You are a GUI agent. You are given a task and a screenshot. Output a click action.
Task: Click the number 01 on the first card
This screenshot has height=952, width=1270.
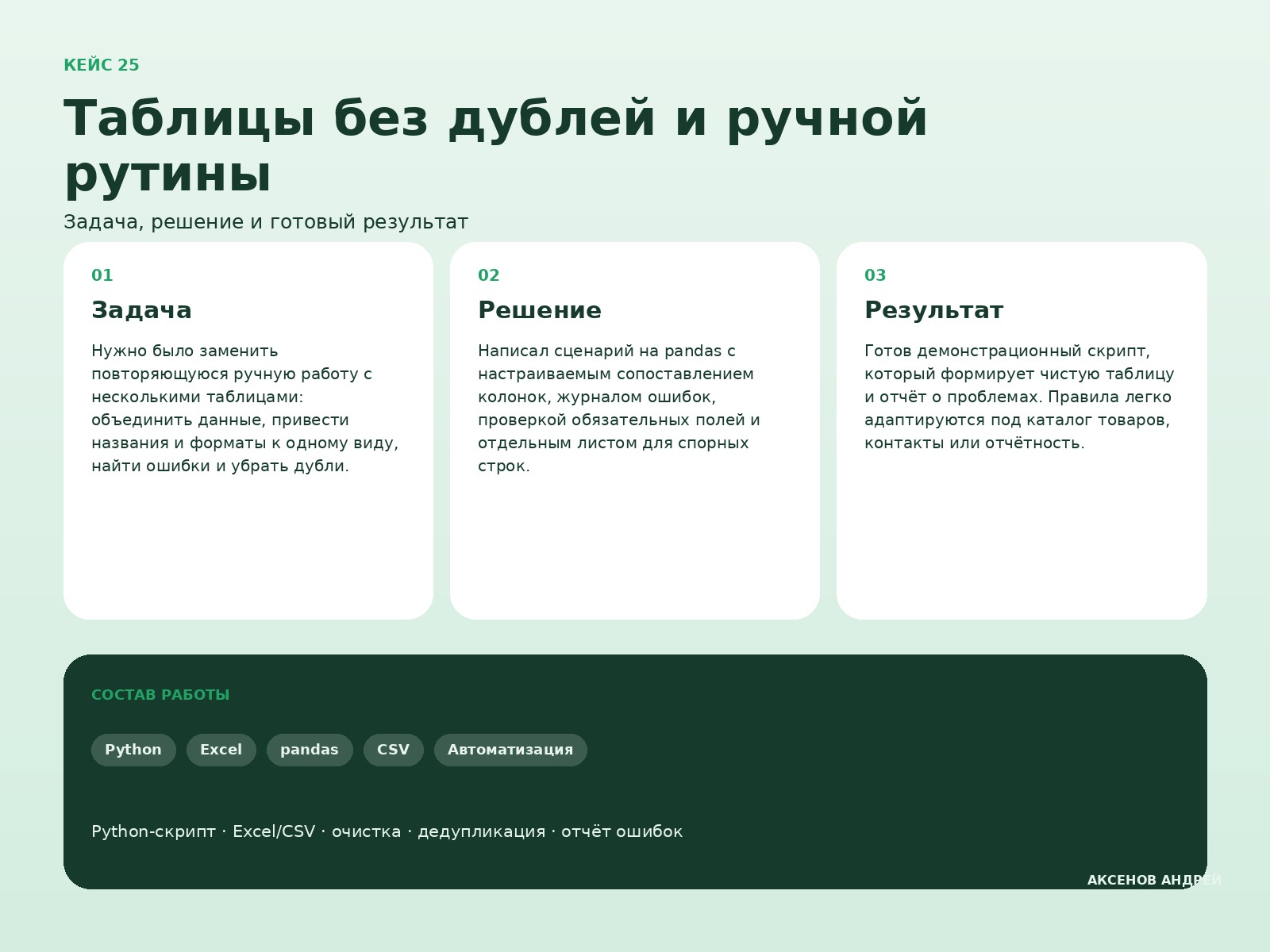pos(102,275)
